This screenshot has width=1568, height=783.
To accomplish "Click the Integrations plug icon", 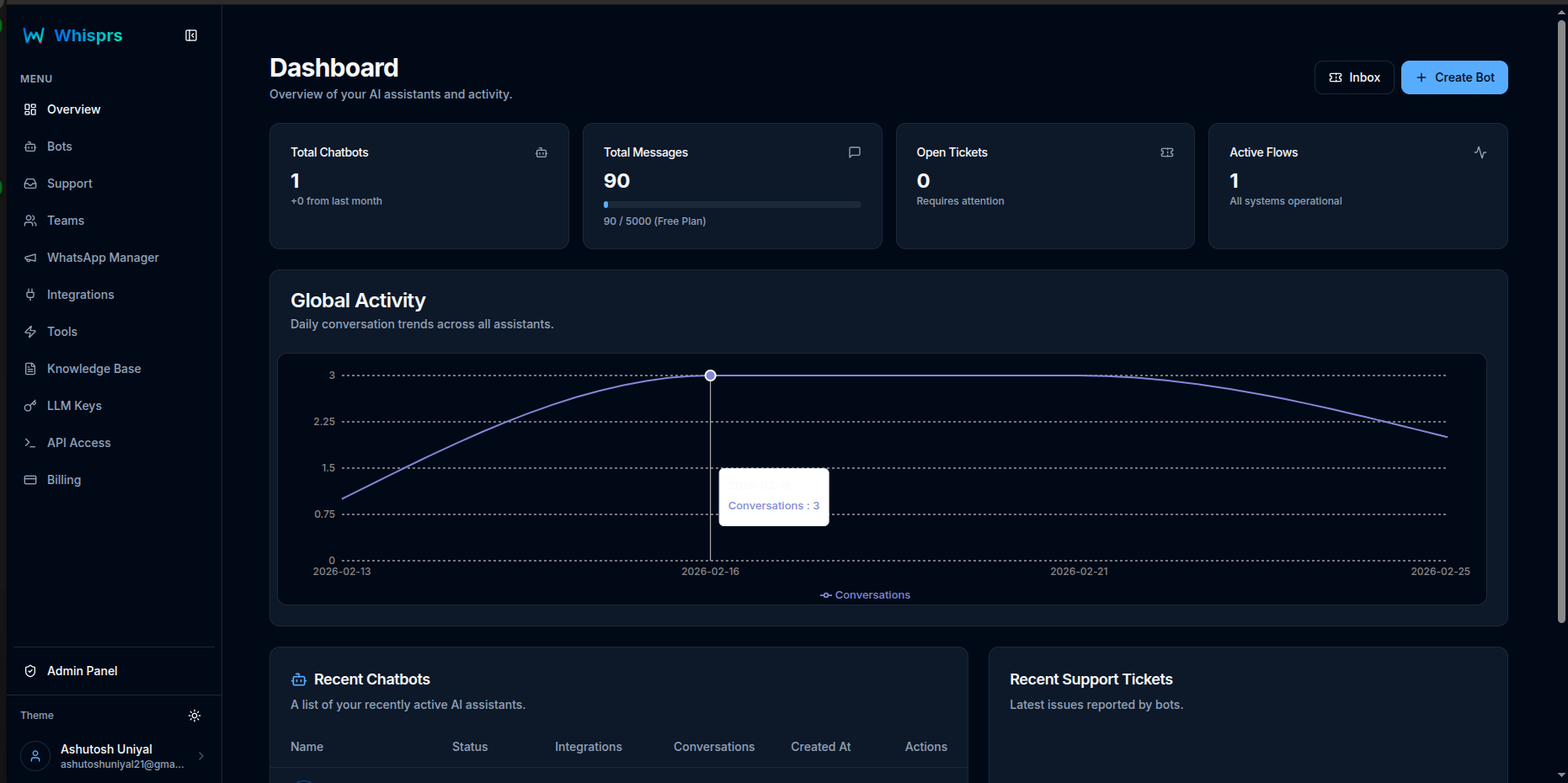I will (x=30, y=295).
